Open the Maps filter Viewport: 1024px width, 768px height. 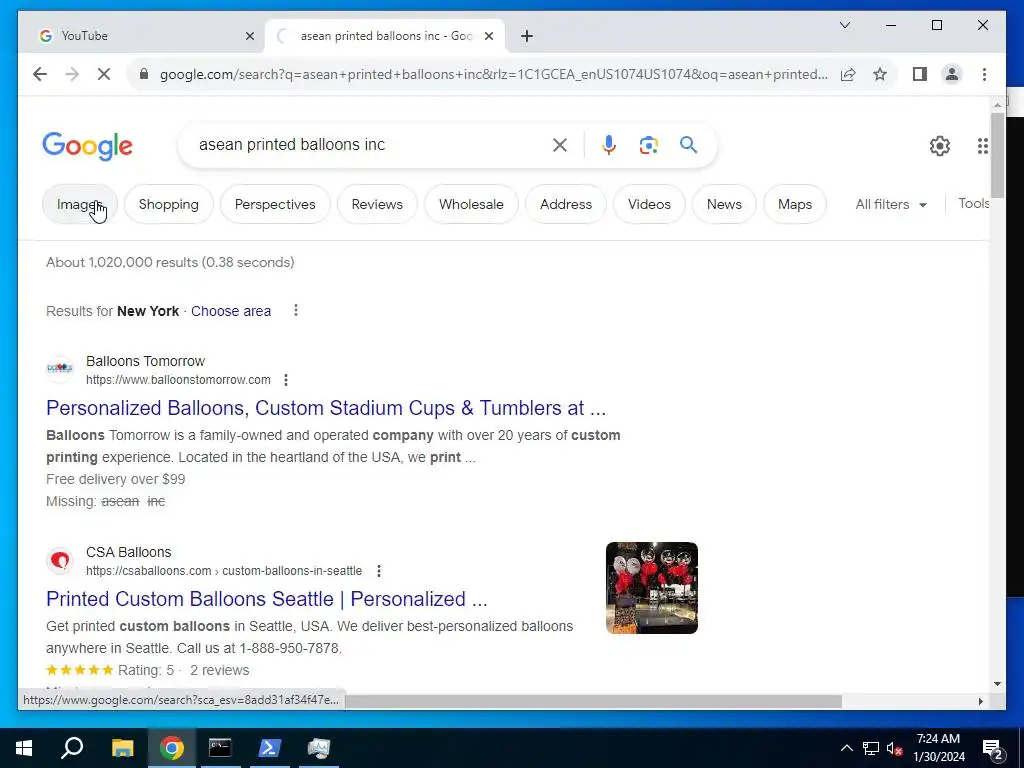point(795,204)
